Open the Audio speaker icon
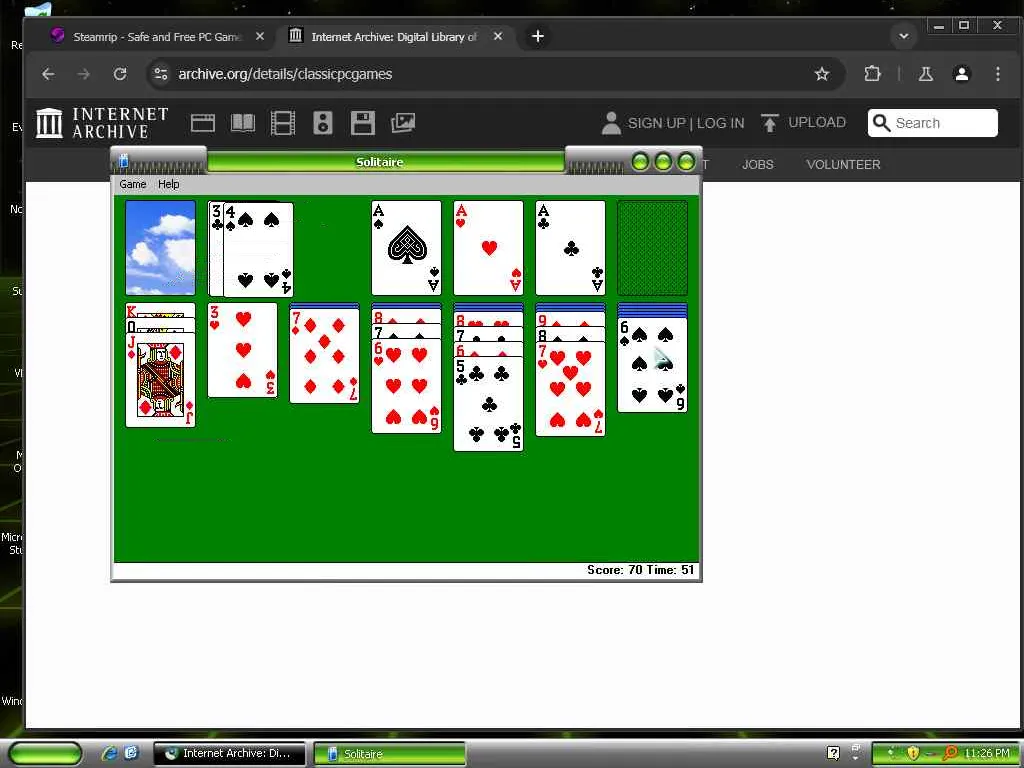Screen dimensions: 1024x768 (323, 123)
